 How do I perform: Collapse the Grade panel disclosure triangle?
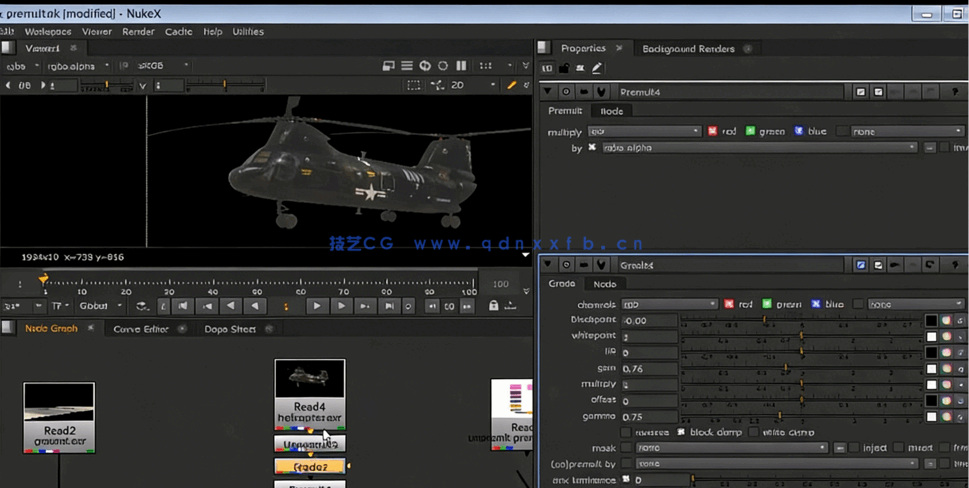click(x=548, y=265)
